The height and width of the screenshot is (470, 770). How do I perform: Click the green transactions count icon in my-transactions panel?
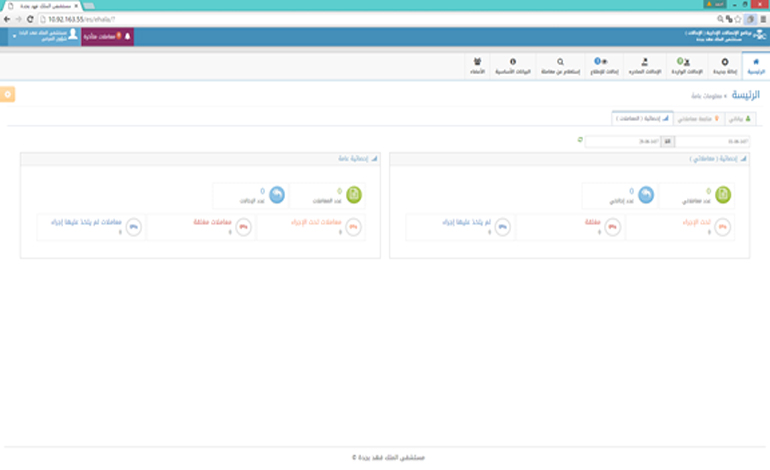pyautogui.click(x=723, y=194)
